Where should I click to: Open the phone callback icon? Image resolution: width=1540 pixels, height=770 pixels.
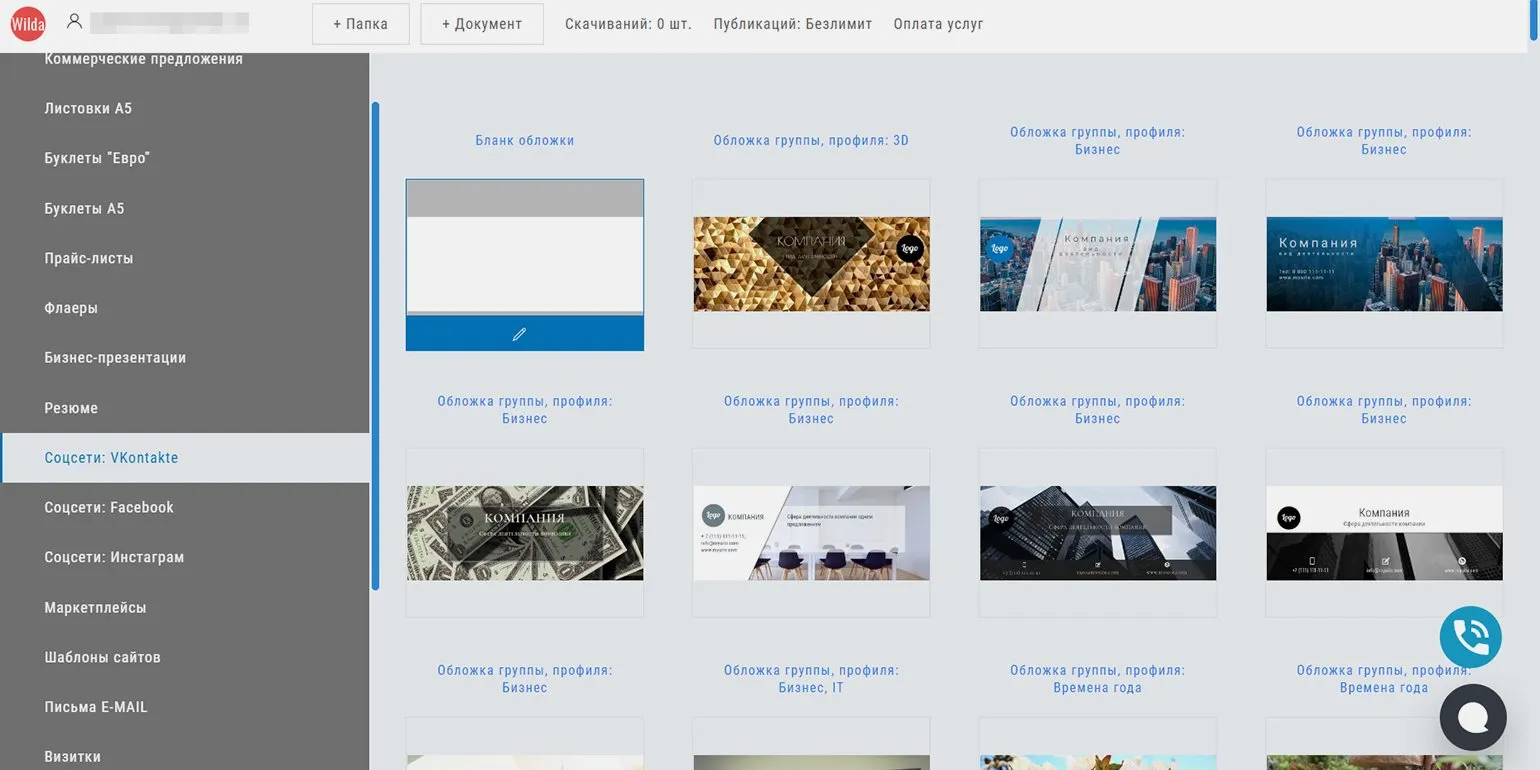point(1470,637)
